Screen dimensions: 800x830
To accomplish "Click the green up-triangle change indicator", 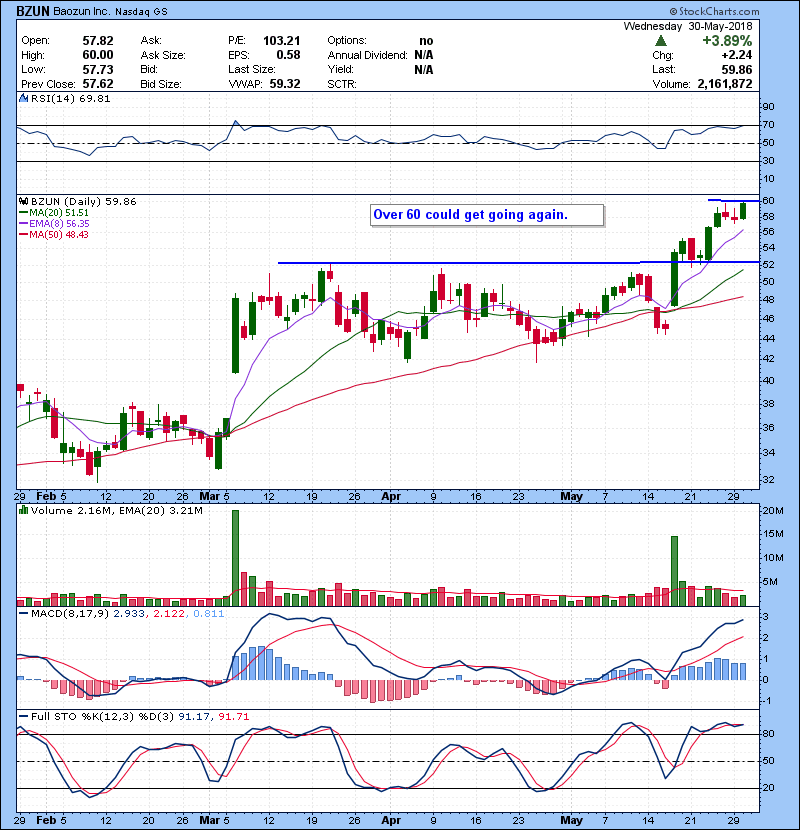I will coord(660,41).
